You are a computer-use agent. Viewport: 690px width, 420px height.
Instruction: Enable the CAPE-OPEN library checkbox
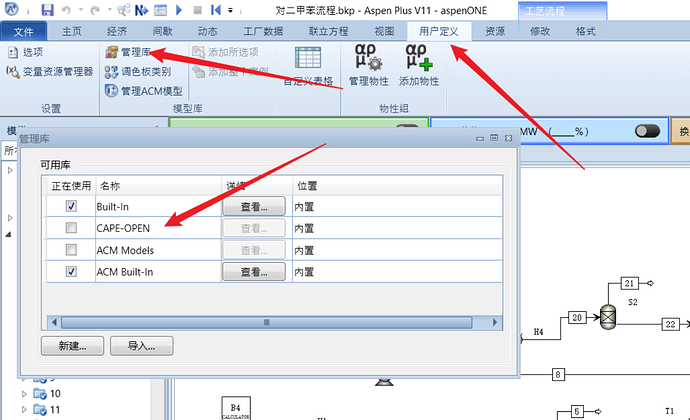pyautogui.click(x=71, y=228)
